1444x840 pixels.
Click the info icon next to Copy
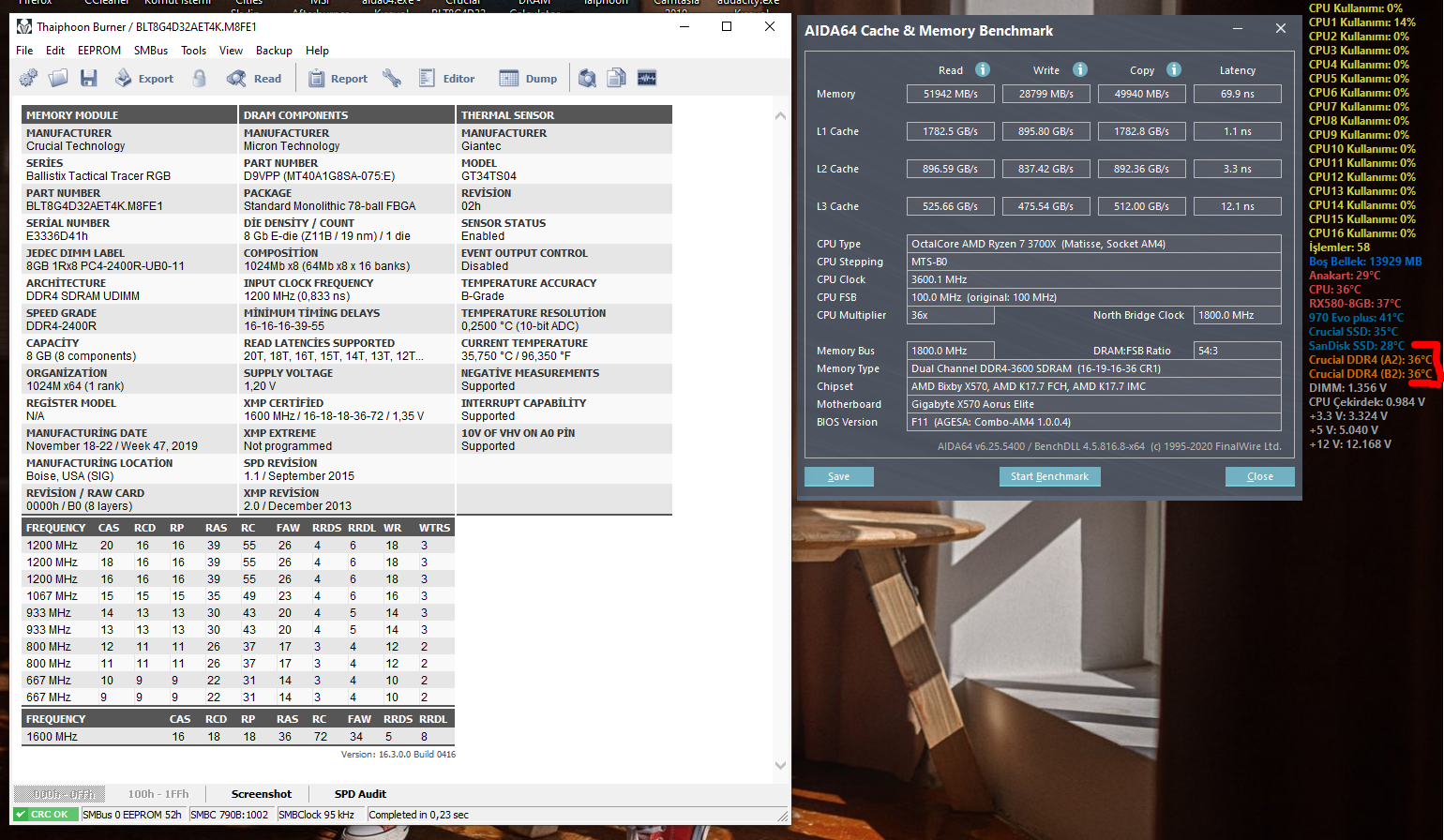tap(1174, 69)
